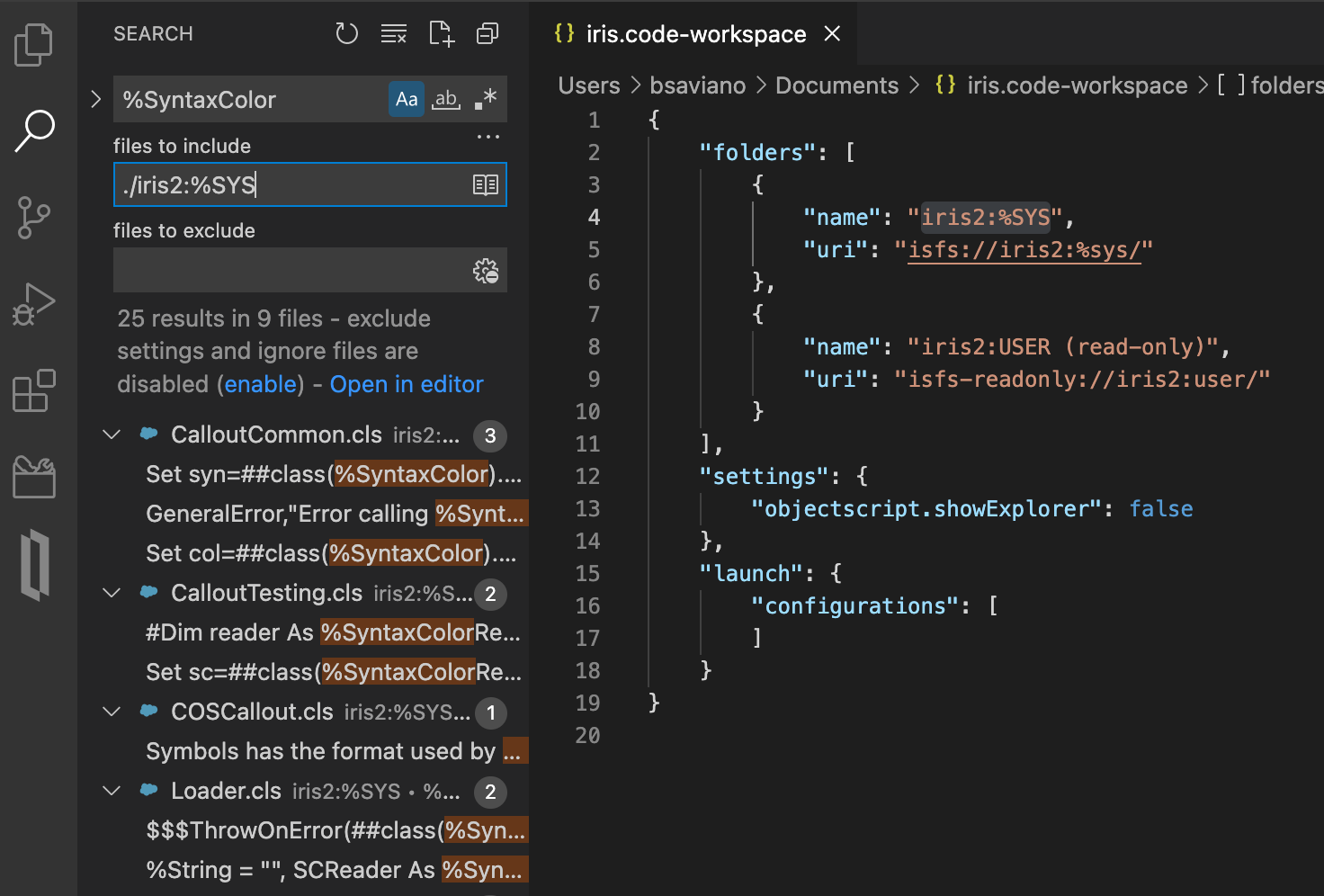
Task: Toggle Use Regular Expression
Action: 484,99
